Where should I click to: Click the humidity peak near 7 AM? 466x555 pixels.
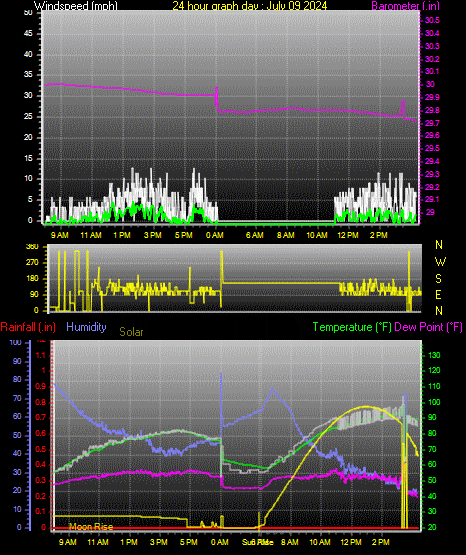[272, 389]
